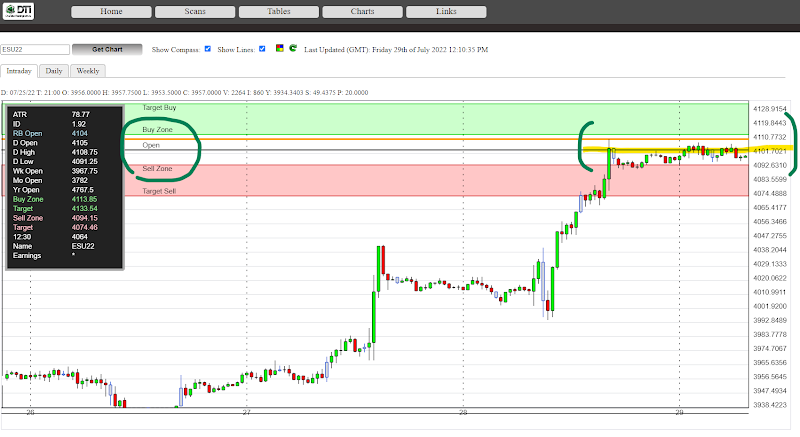Go to the Tables menu
The width and height of the screenshot is (800, 437).
(x=279, y=12)
